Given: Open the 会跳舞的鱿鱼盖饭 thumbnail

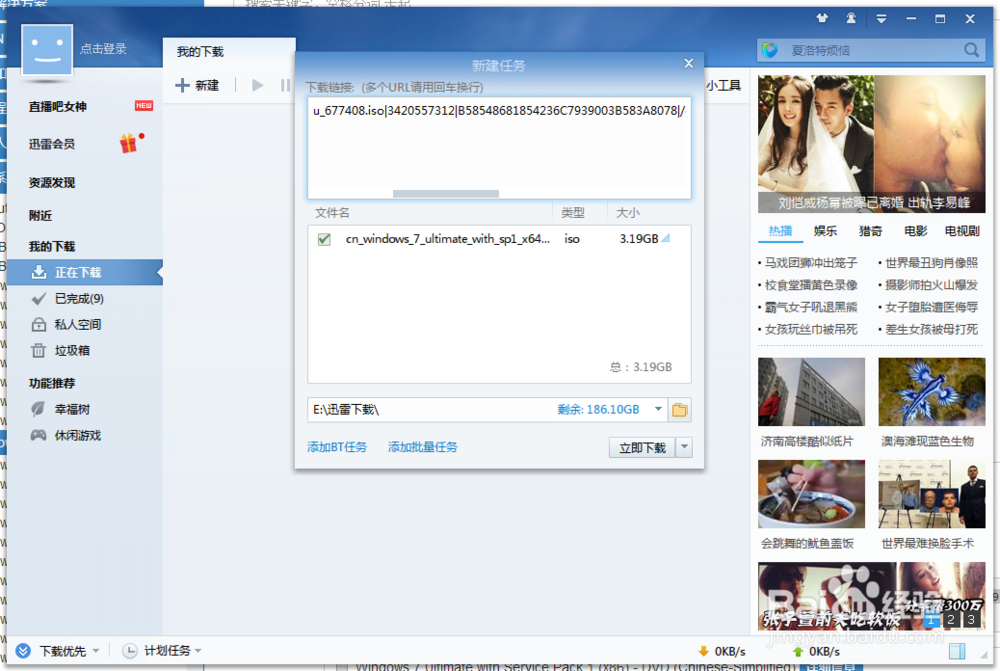Looking at the screenshot, I should point(811,494).
